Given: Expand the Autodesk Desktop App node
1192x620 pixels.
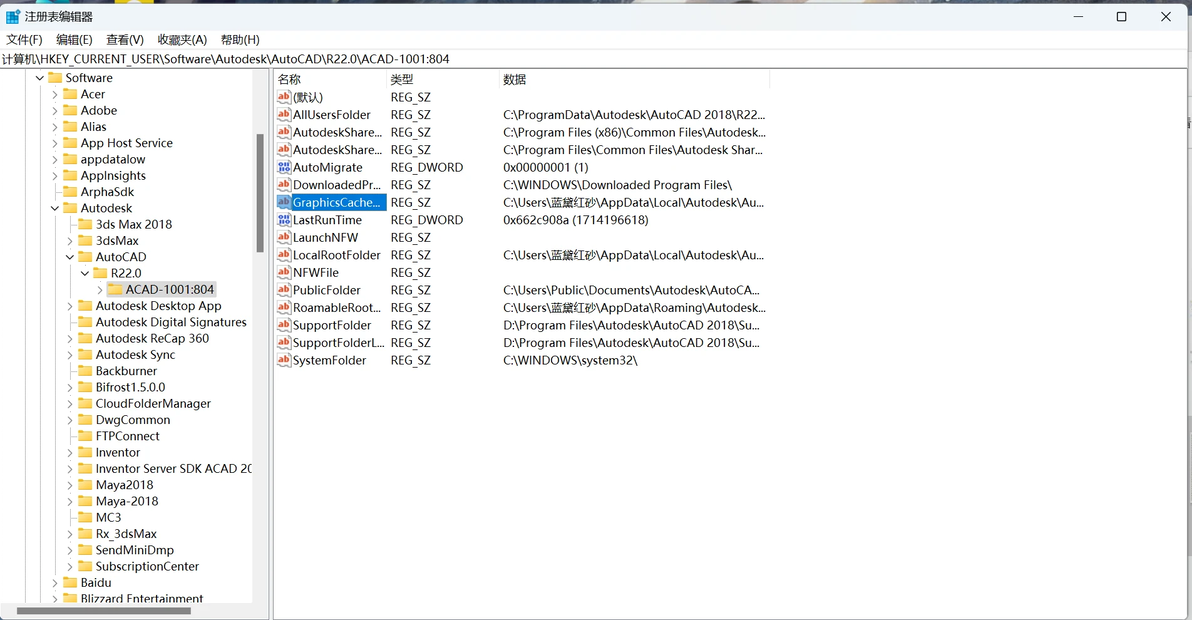Looking at the screenshot, I should pos(70,305).
